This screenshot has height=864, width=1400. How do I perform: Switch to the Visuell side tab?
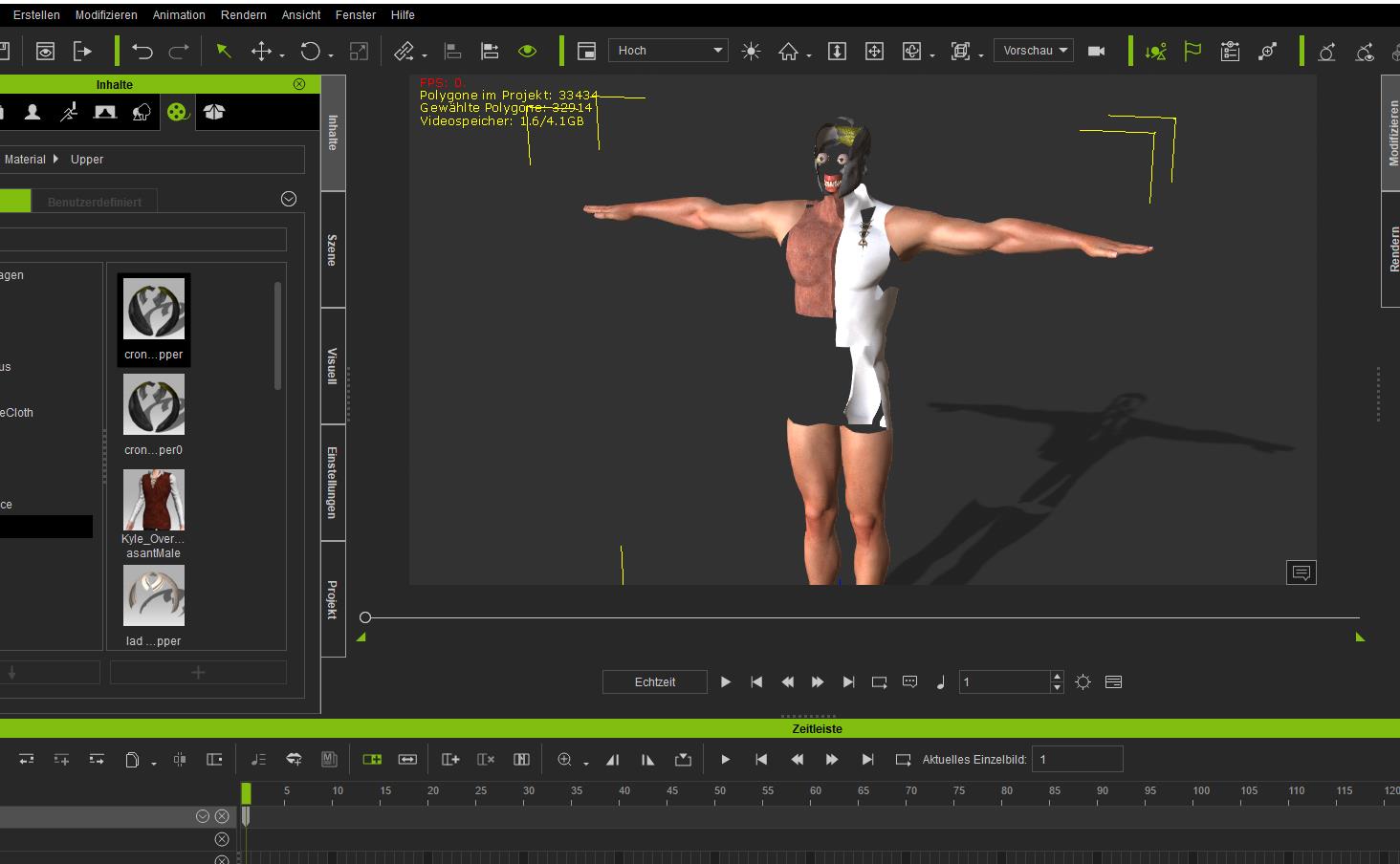click(x=333, y=366)
